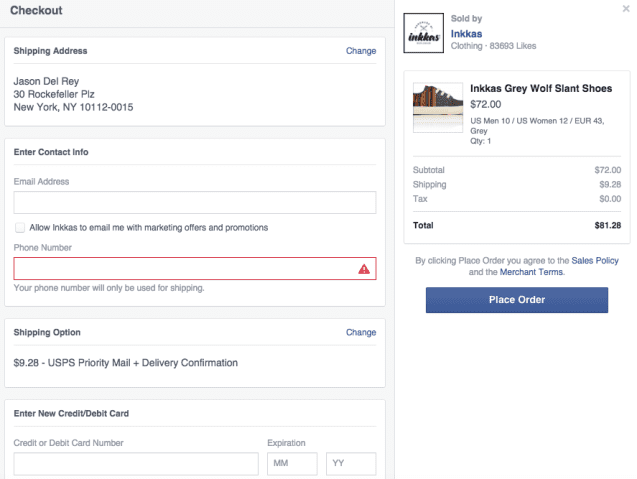Enable Inkkas marketing emails checkbox
The image size is (637, 479).
coord(20,228)
